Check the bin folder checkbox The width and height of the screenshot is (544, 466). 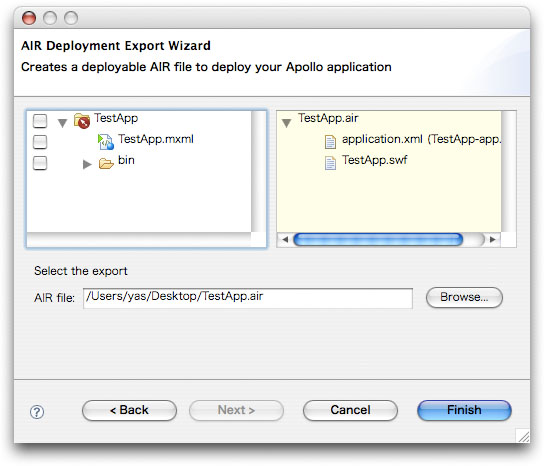pyautogui.click(x=40, y=163)
